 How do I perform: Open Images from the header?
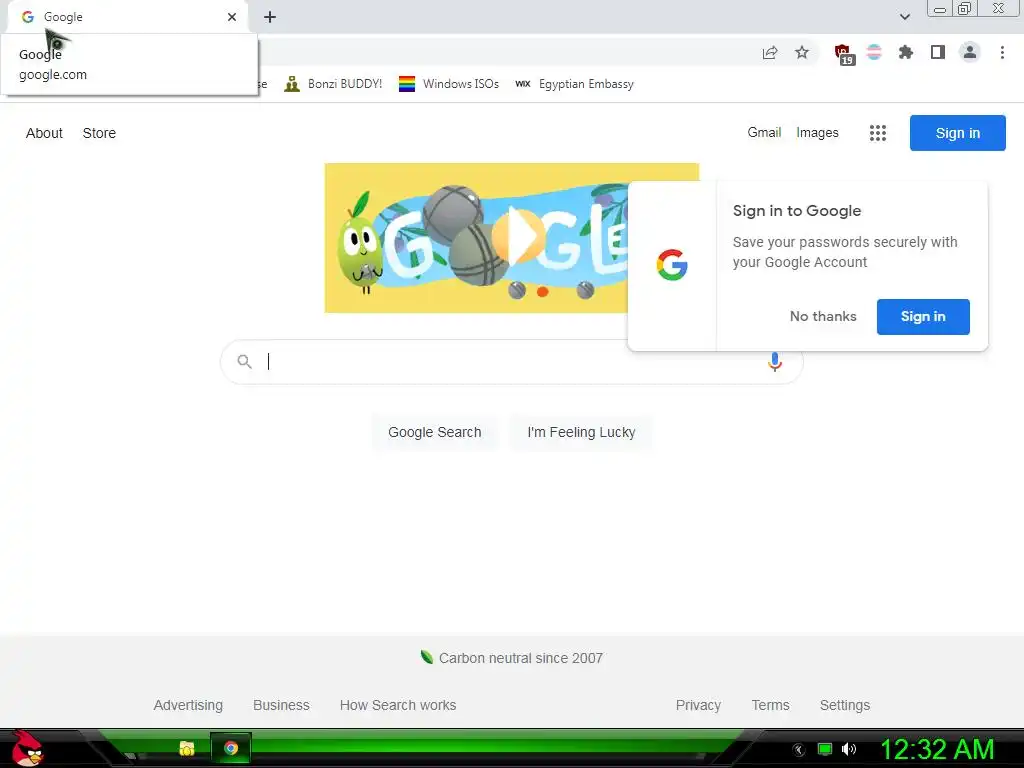tap(817, 133)
